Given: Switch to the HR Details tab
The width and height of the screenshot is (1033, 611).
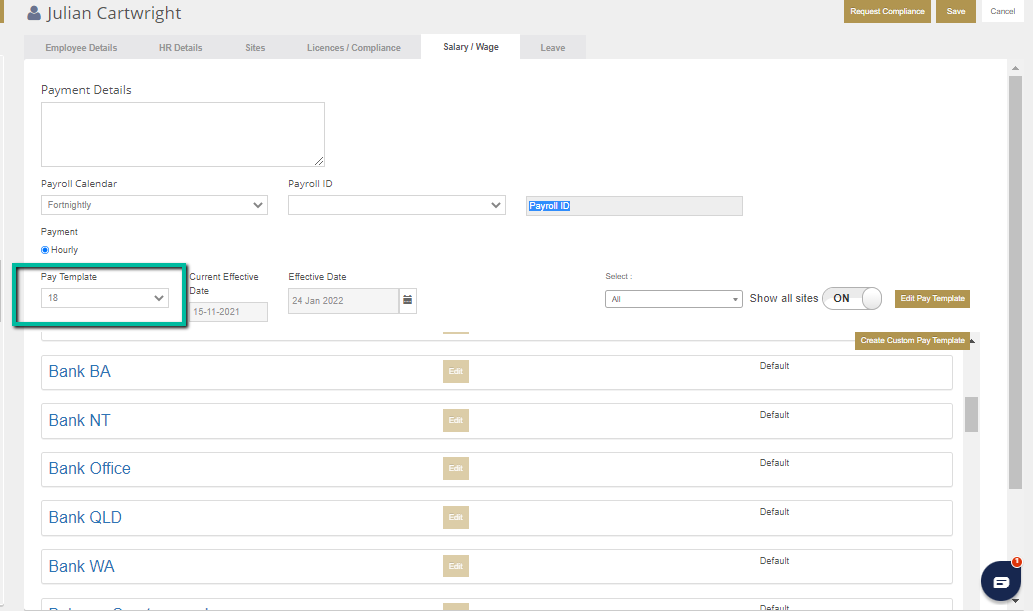Looking at the screenshot, I should (181, 47).
